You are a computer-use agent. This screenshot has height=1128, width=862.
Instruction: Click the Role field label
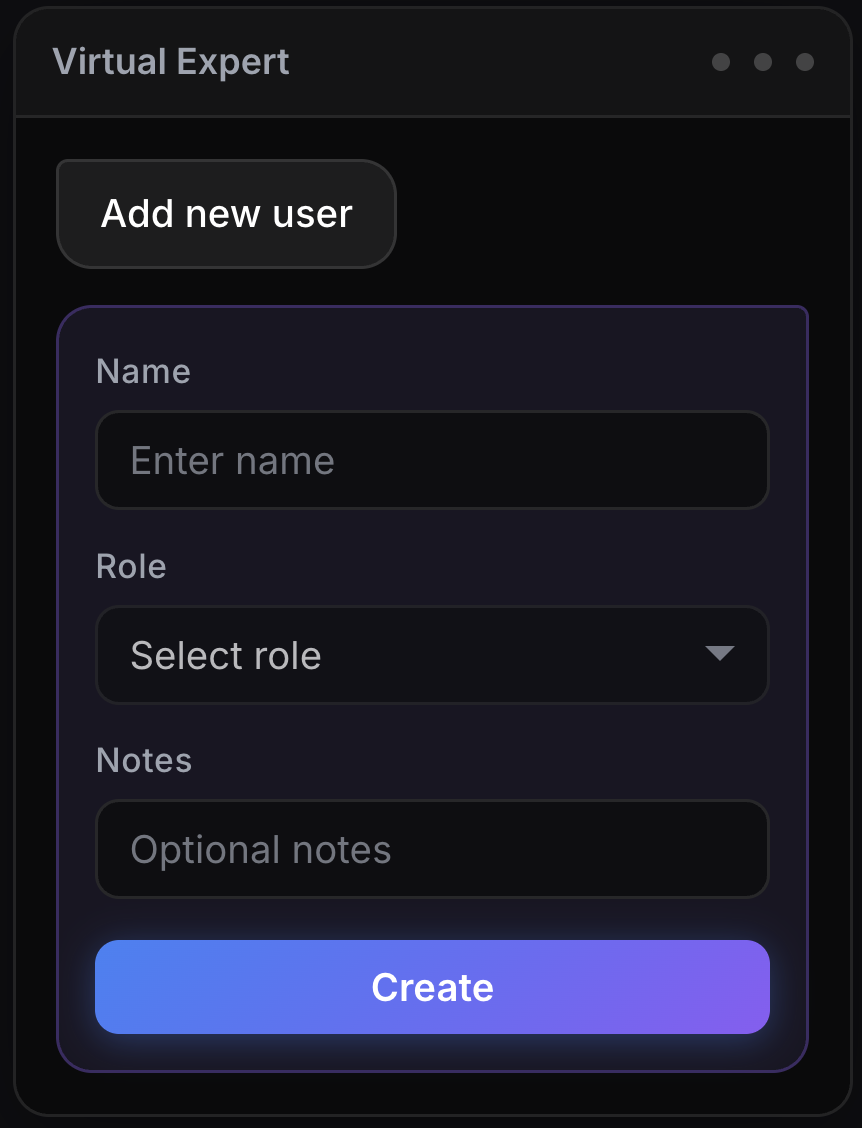pos(131,566)
